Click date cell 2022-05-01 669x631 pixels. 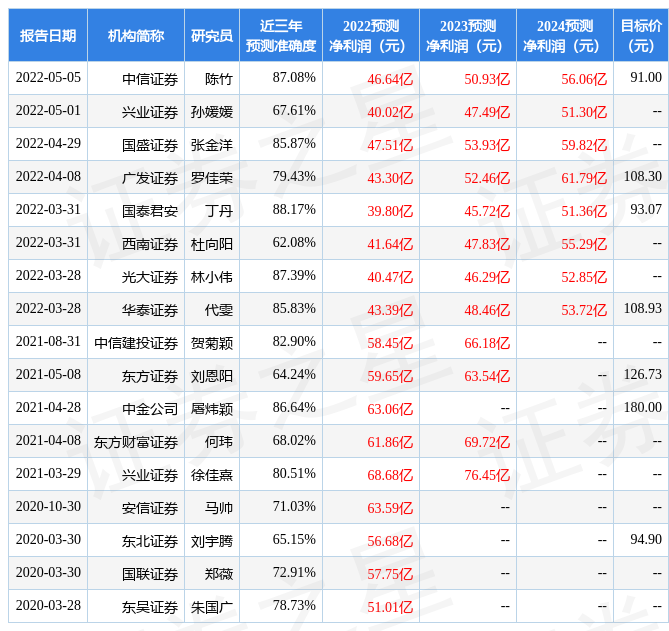pyautogui.click(x=48, y=110)
